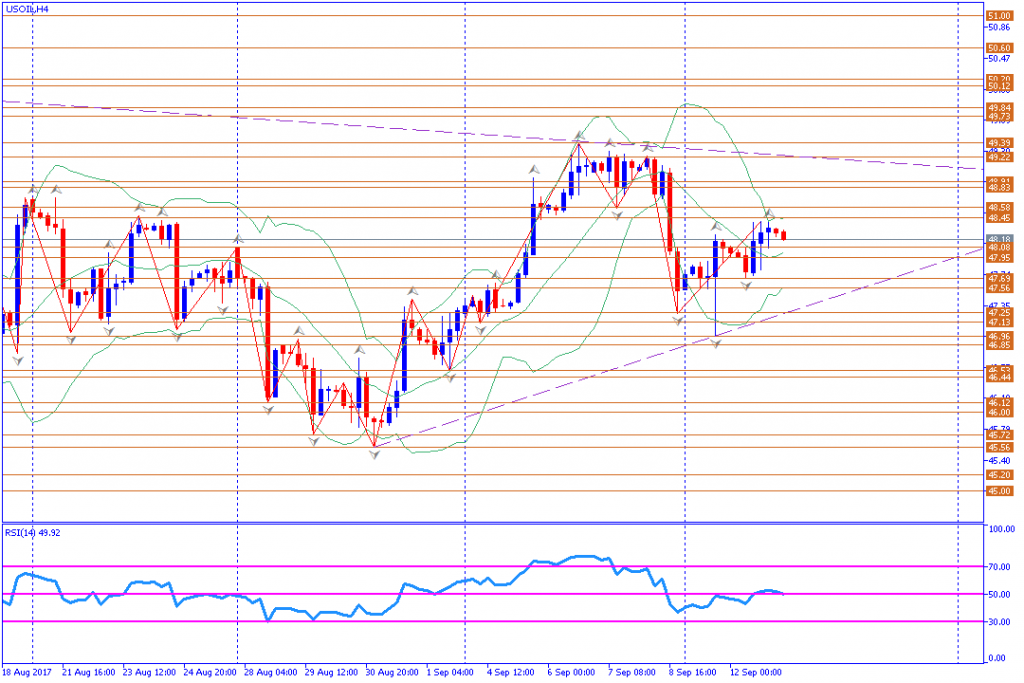Click the 47.25 price level tag
The image size is (1024, 683).
pos(999,313)
